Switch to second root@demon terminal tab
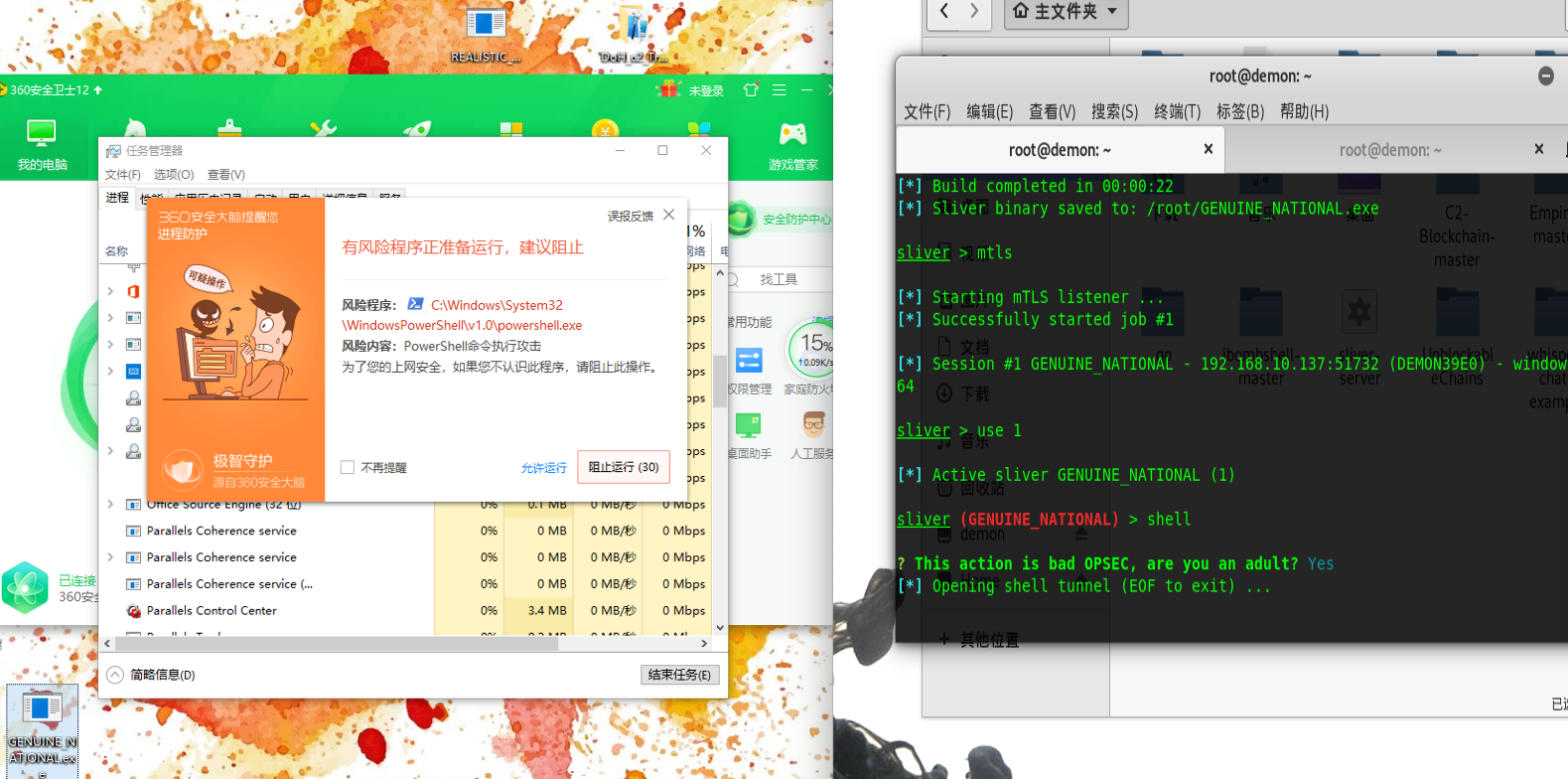 1390,150
